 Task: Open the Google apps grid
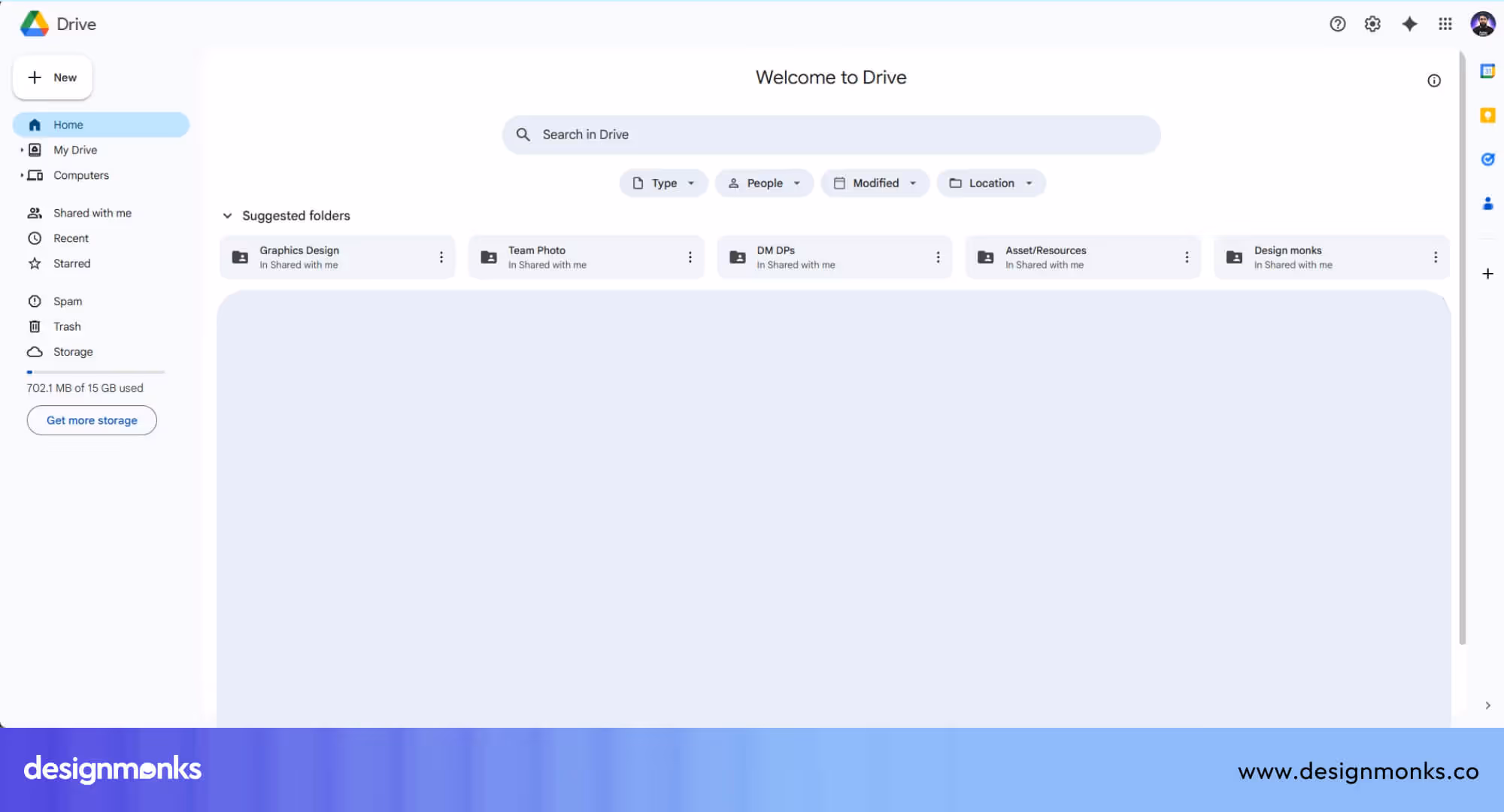pos(1445,23)
